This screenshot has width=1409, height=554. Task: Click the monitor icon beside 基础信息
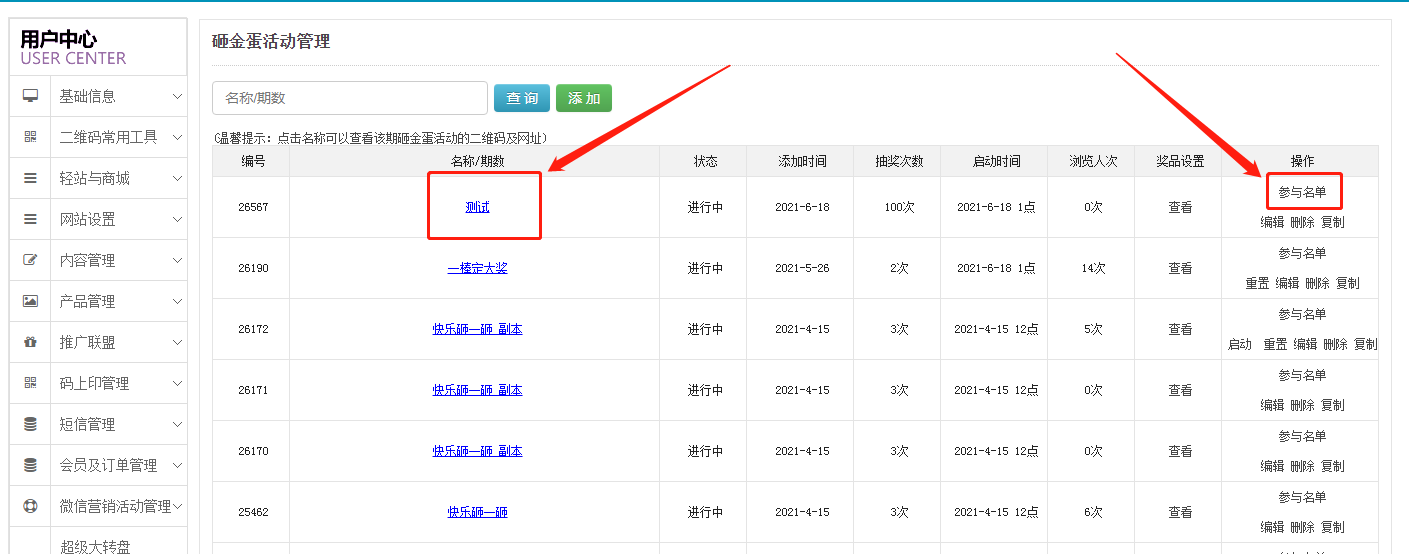click(30, 96)
